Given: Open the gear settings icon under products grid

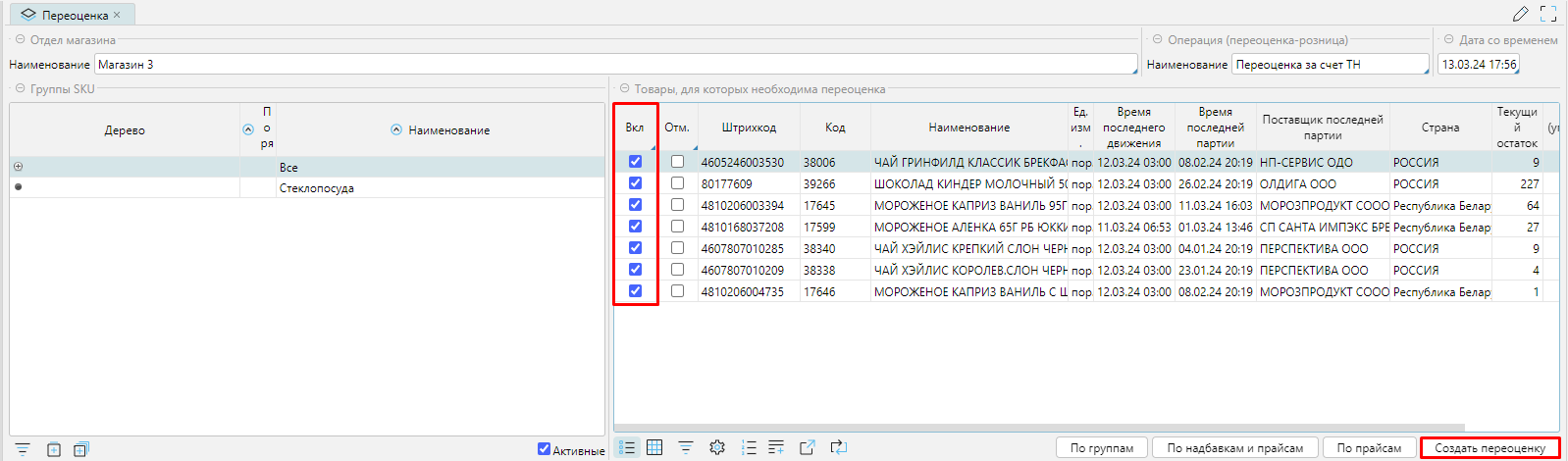Looking at the screenshot, I should 717,447.
